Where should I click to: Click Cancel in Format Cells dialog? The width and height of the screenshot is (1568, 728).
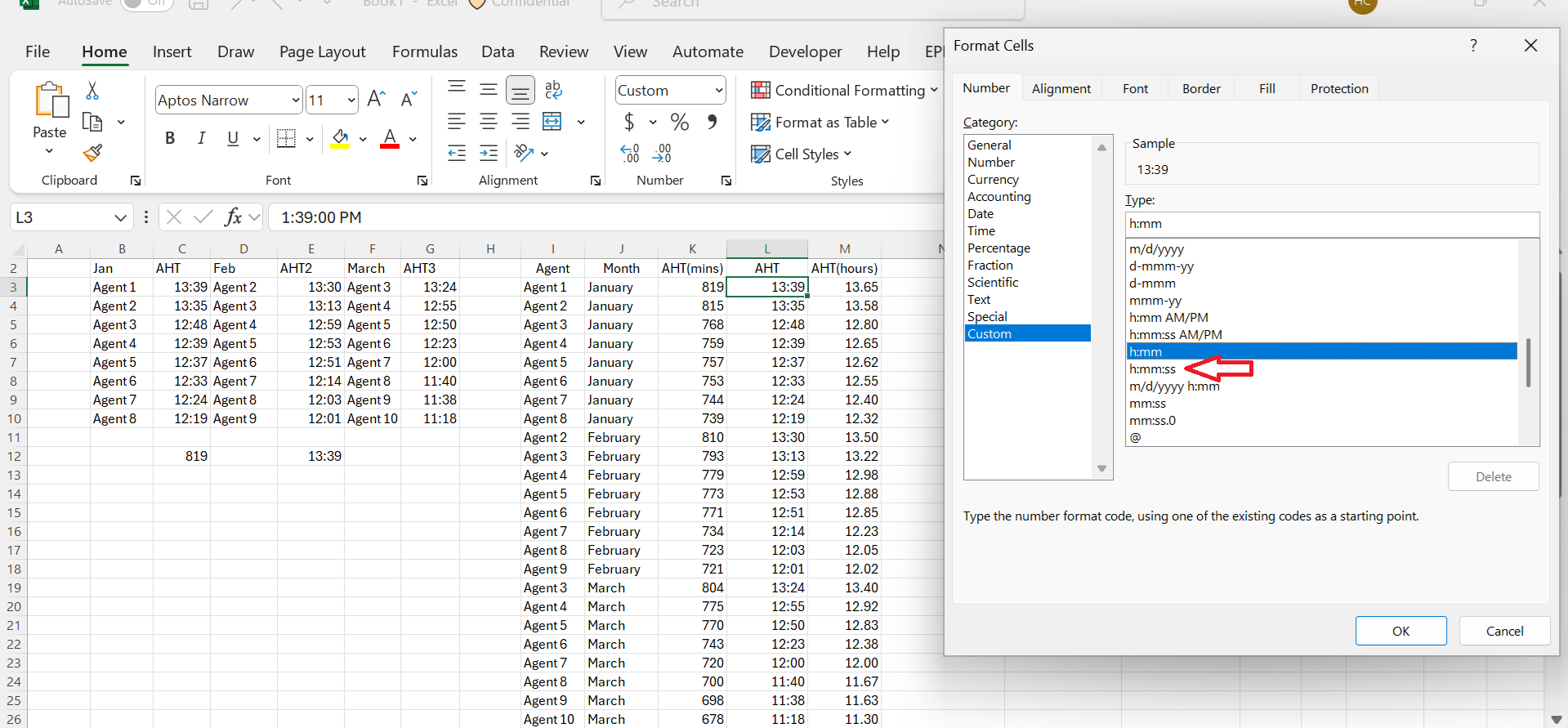(1504, 631)
